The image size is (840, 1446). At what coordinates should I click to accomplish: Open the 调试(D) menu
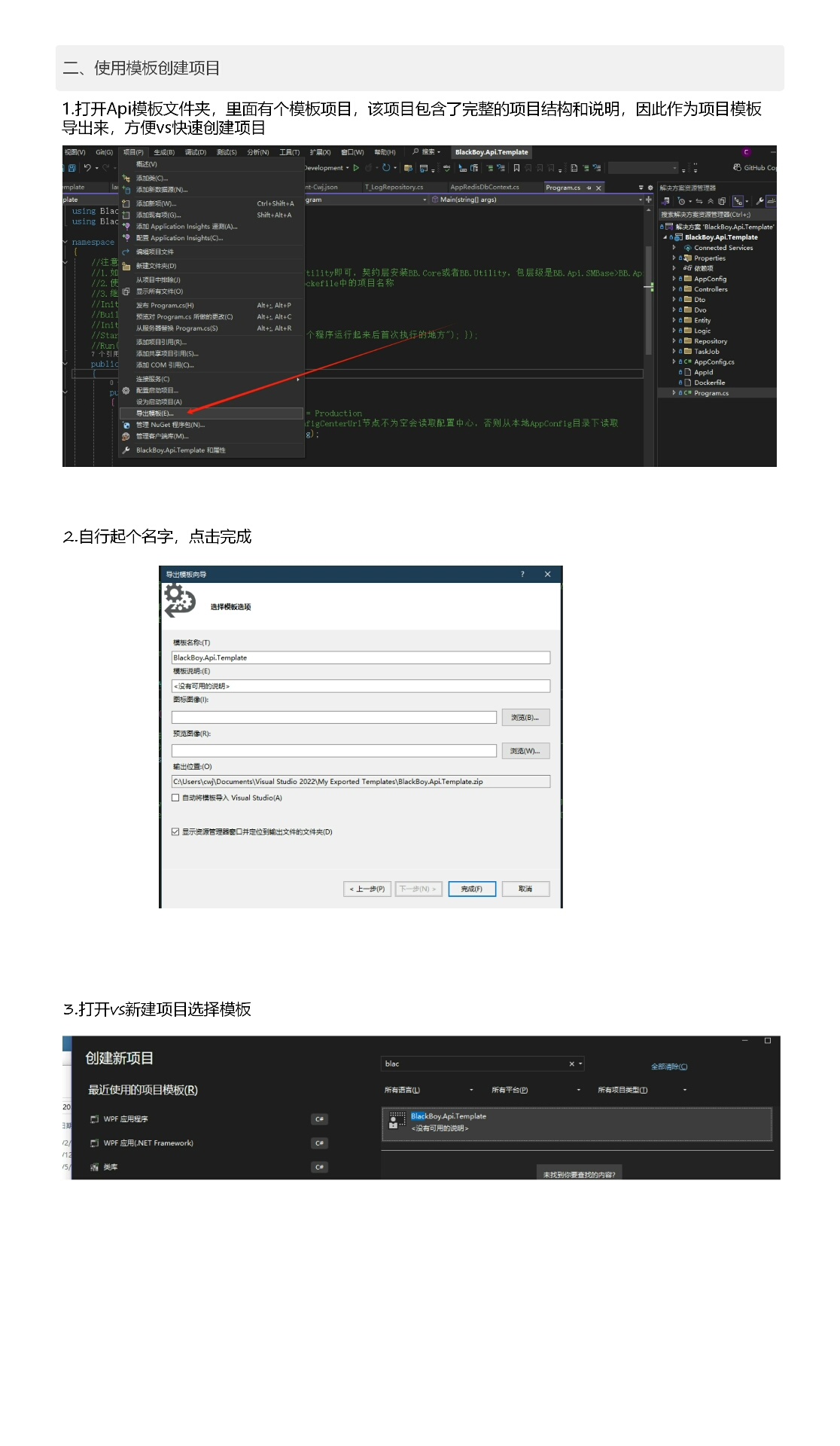tap(196, 152)
